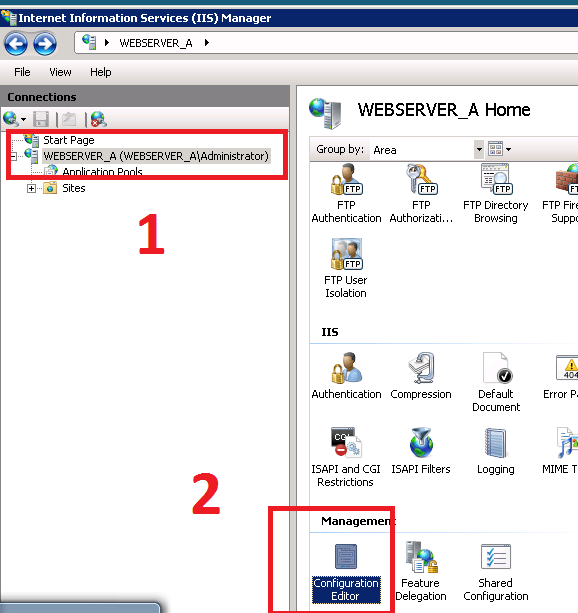The height and width of the screenshot is (613, 578).
Task: Open FTP Directory Browsing feature
Action: pos(495,194)
